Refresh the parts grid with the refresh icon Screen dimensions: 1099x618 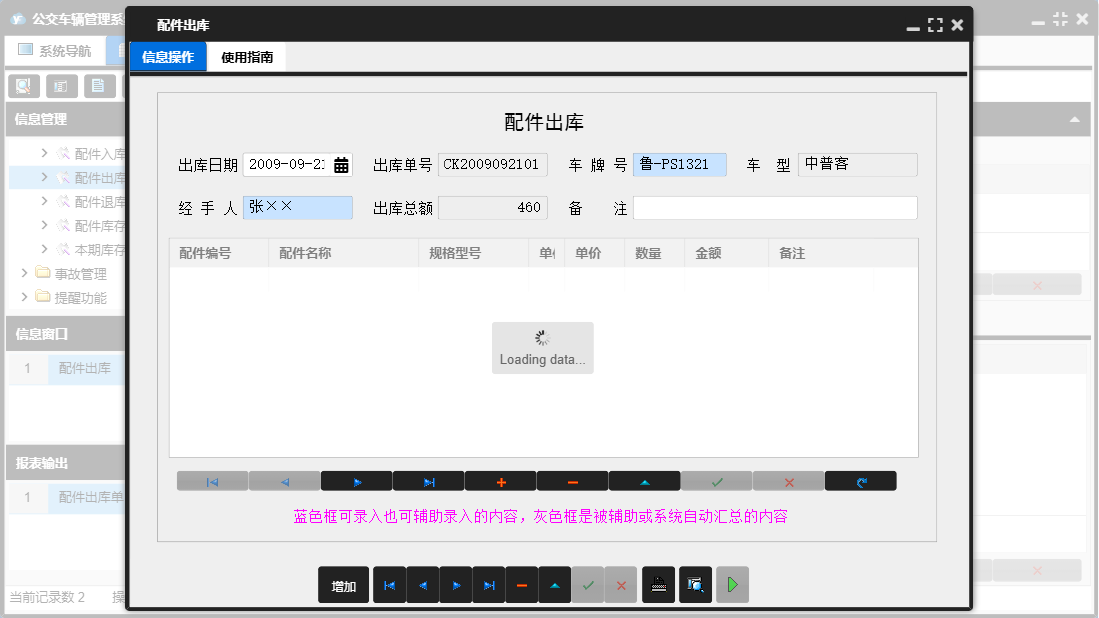click(x=860, y=481)
